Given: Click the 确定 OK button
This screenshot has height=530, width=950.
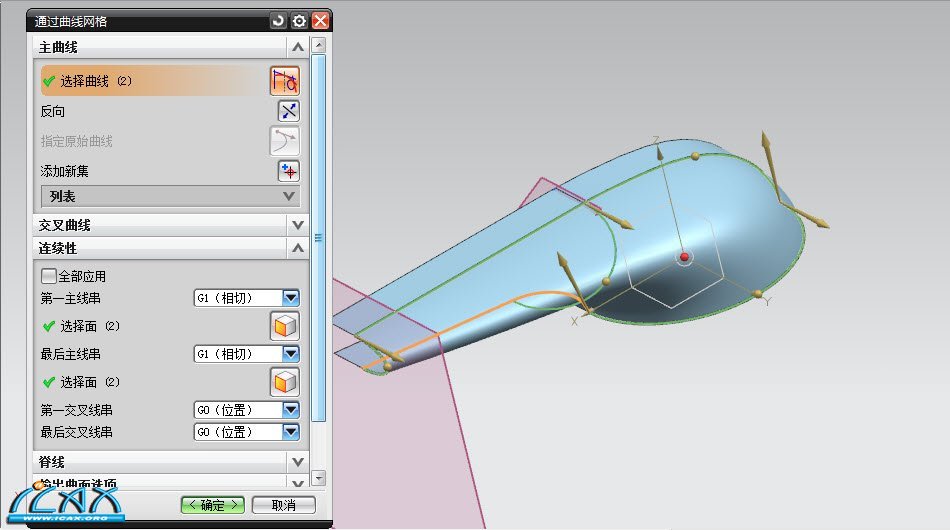Looking at the screenshot, I should pos(212,505).
